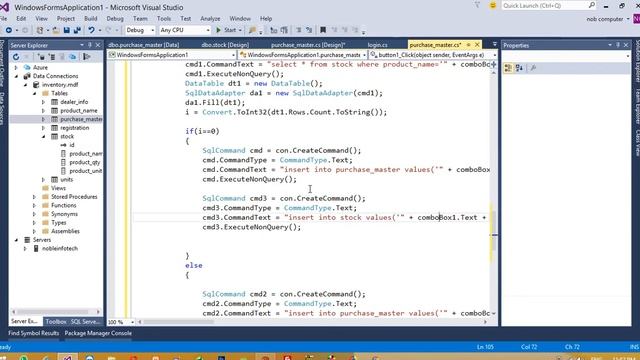Switch to purchase_master.cs [Design] tab
Image resolution: width=640 pixels, height=360 pixels.
tap(308, 45)
